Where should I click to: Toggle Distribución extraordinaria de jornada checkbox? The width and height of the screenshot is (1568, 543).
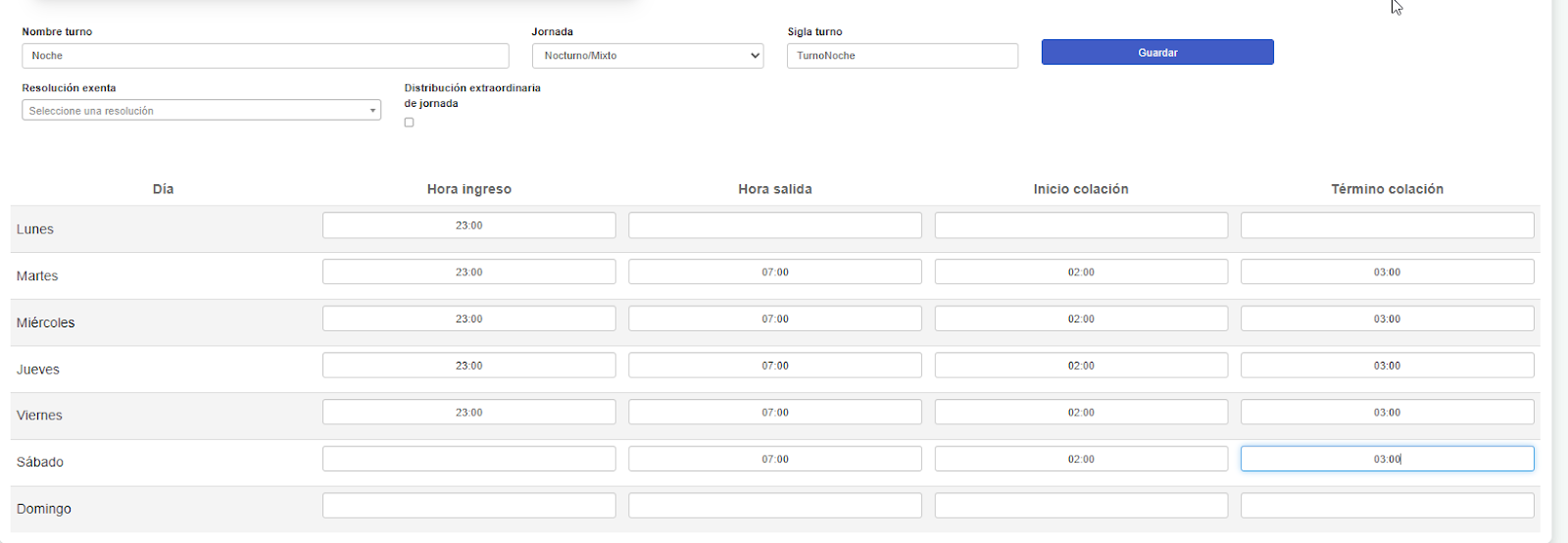pyautogui.click(x=409, y=123)
